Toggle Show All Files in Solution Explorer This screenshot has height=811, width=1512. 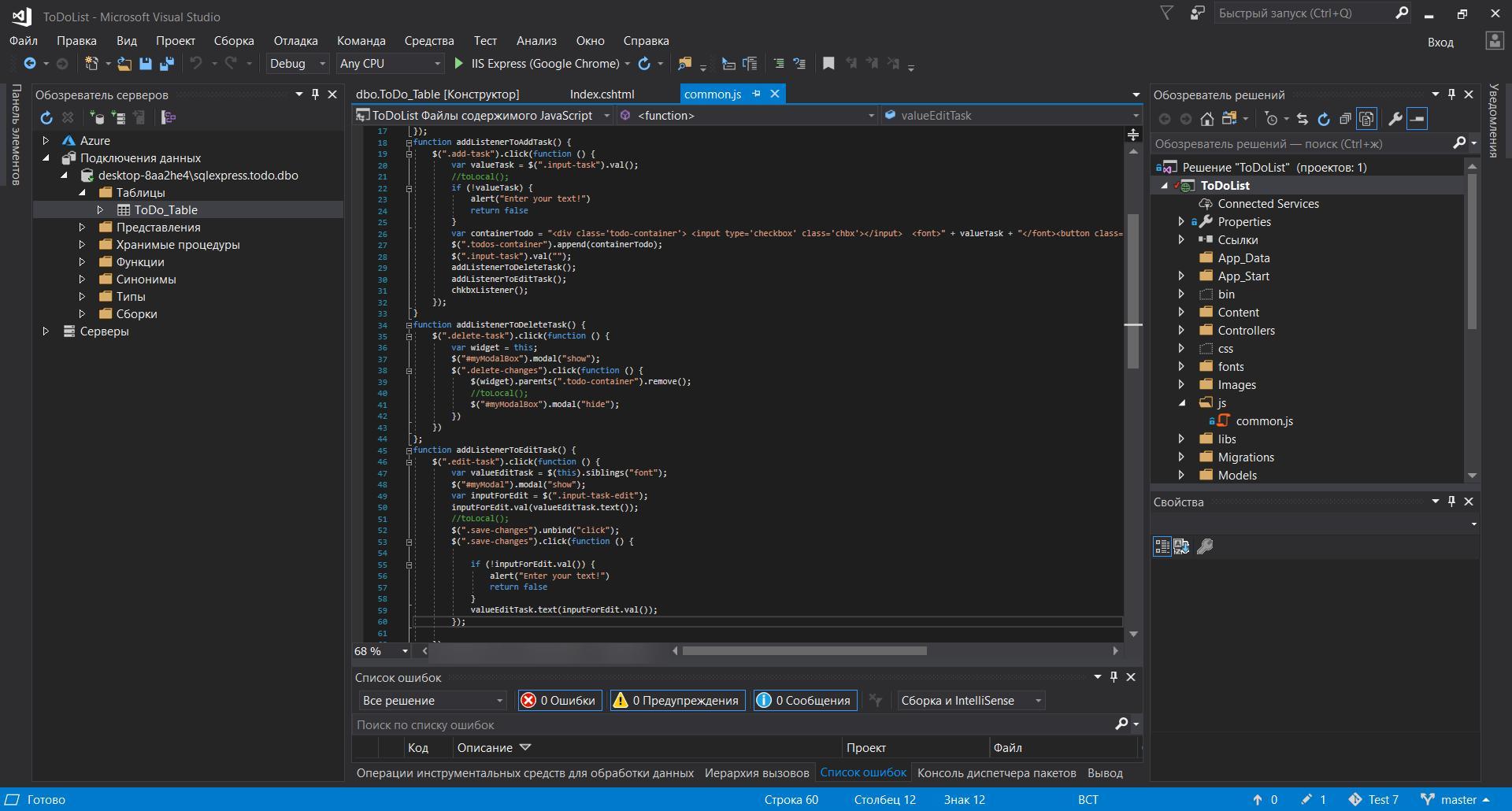[x=1366, y=119]
